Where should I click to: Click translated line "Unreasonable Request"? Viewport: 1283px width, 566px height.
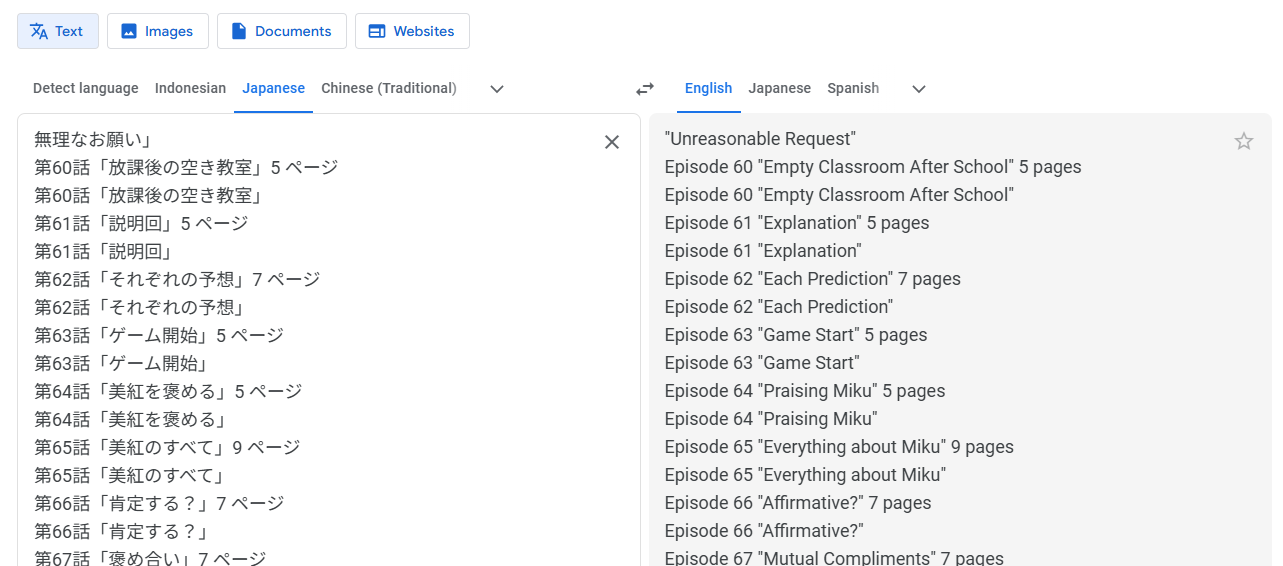pyautogui.click(x=760, y=139)
